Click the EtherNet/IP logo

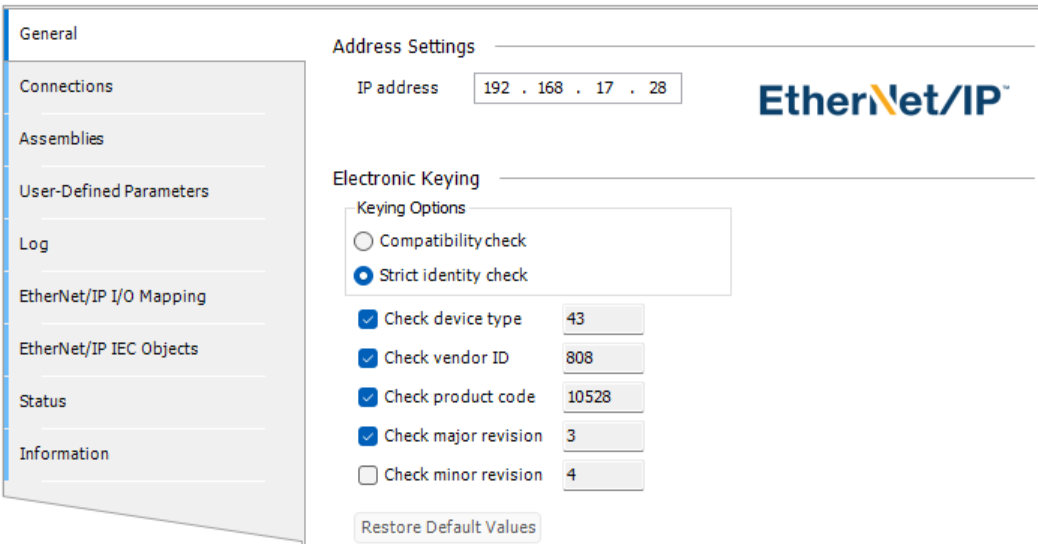pyautogui.click(x=884, y=100)
